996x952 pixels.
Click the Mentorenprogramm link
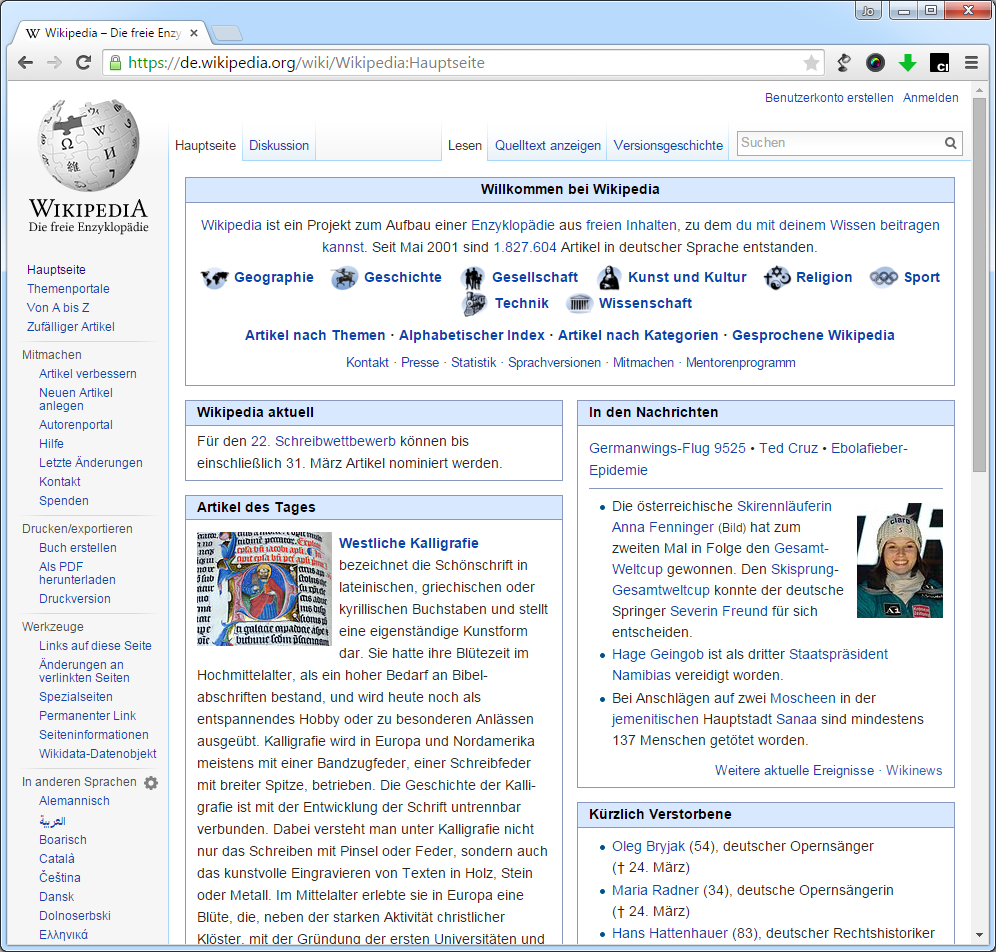click(741, 363)
